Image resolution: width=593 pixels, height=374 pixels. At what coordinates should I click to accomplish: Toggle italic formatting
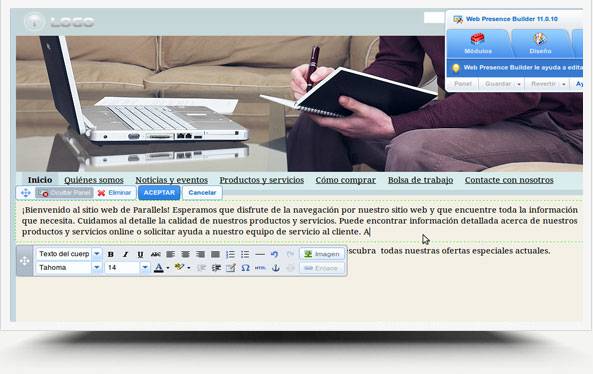click(x=126, y=254)
